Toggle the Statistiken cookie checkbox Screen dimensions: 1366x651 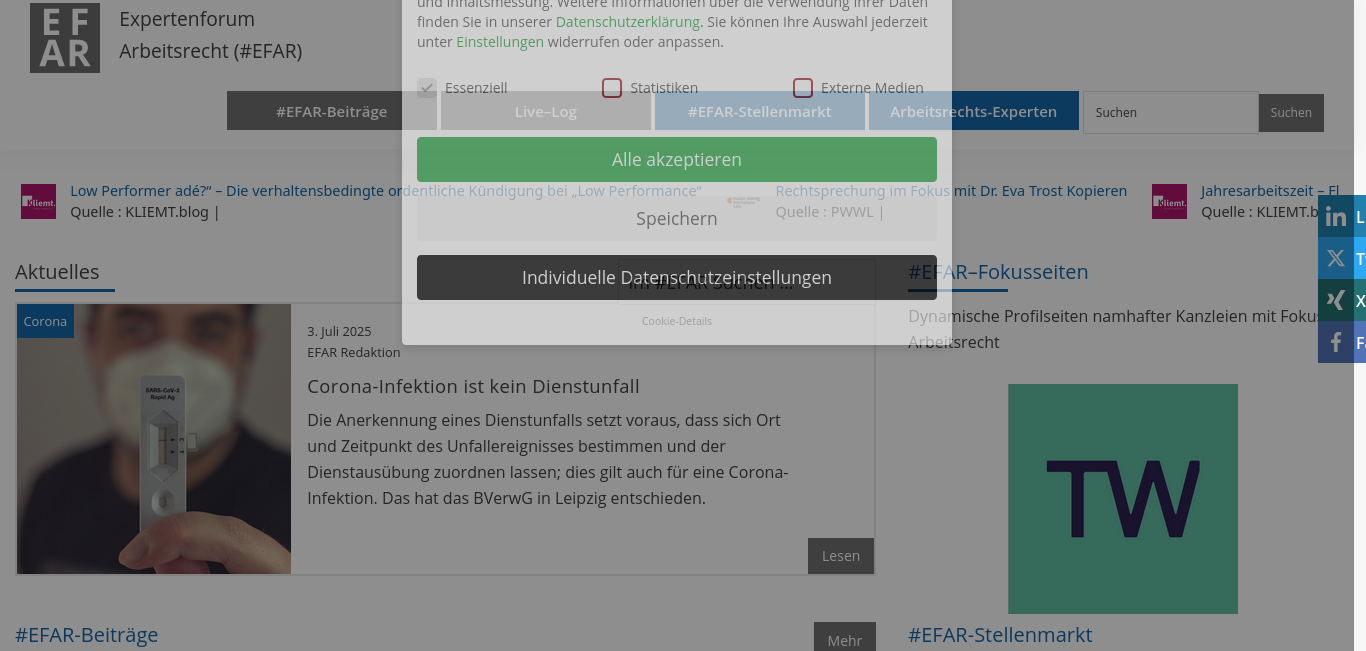[x=612, y=88]
